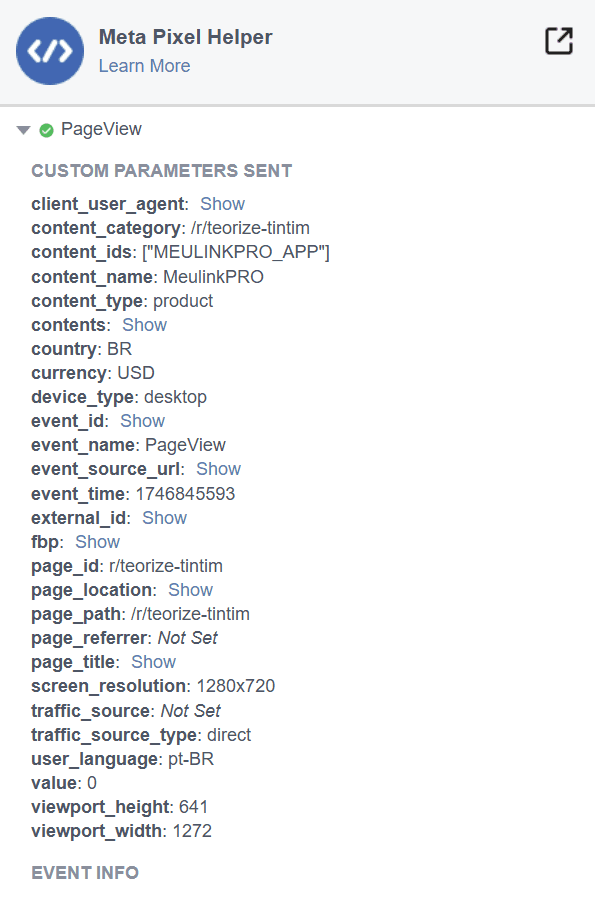Click the green PageView status checkmark

tap(46, 131)
